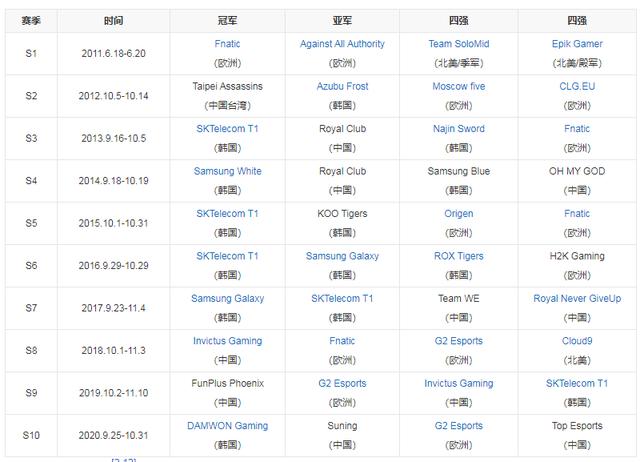Click Invictus Gaming link in the S8 row
640x462 pixels.
click(x=227, y=341)
